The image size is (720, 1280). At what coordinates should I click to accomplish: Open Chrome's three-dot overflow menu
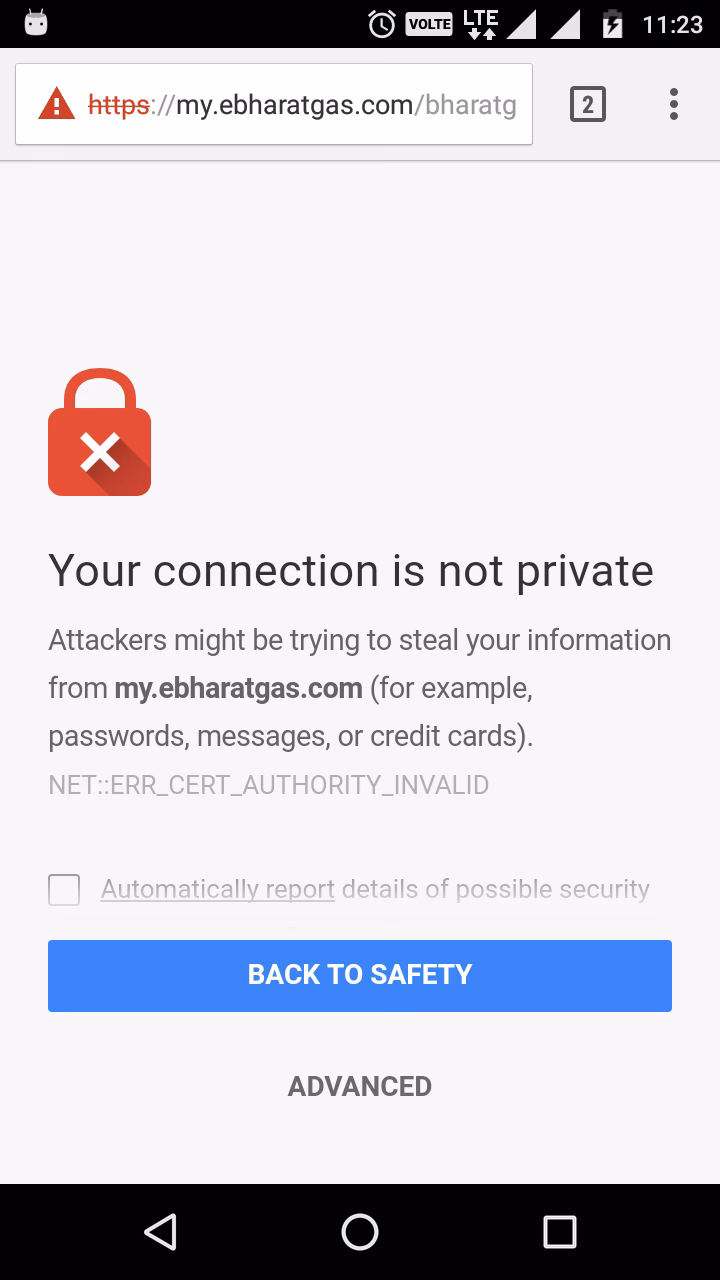[673, 103]
